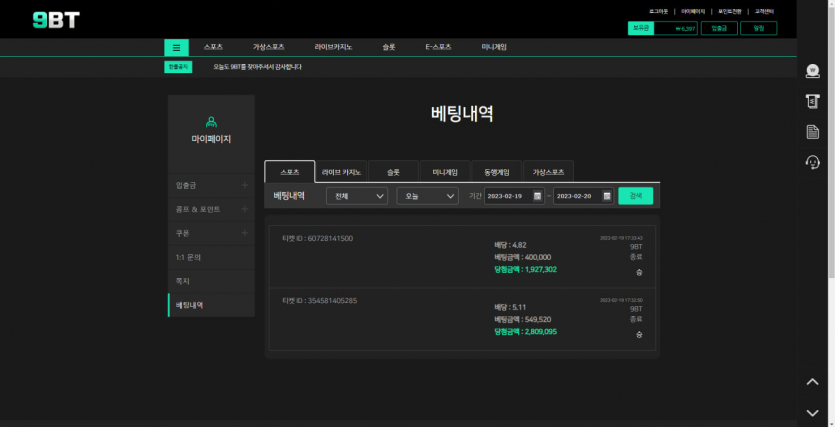Click the scroll-up chevron arrow
Image resolution: width=835 pixels, height=427 pixels.
pyautogui.click(x=812, y=382)
